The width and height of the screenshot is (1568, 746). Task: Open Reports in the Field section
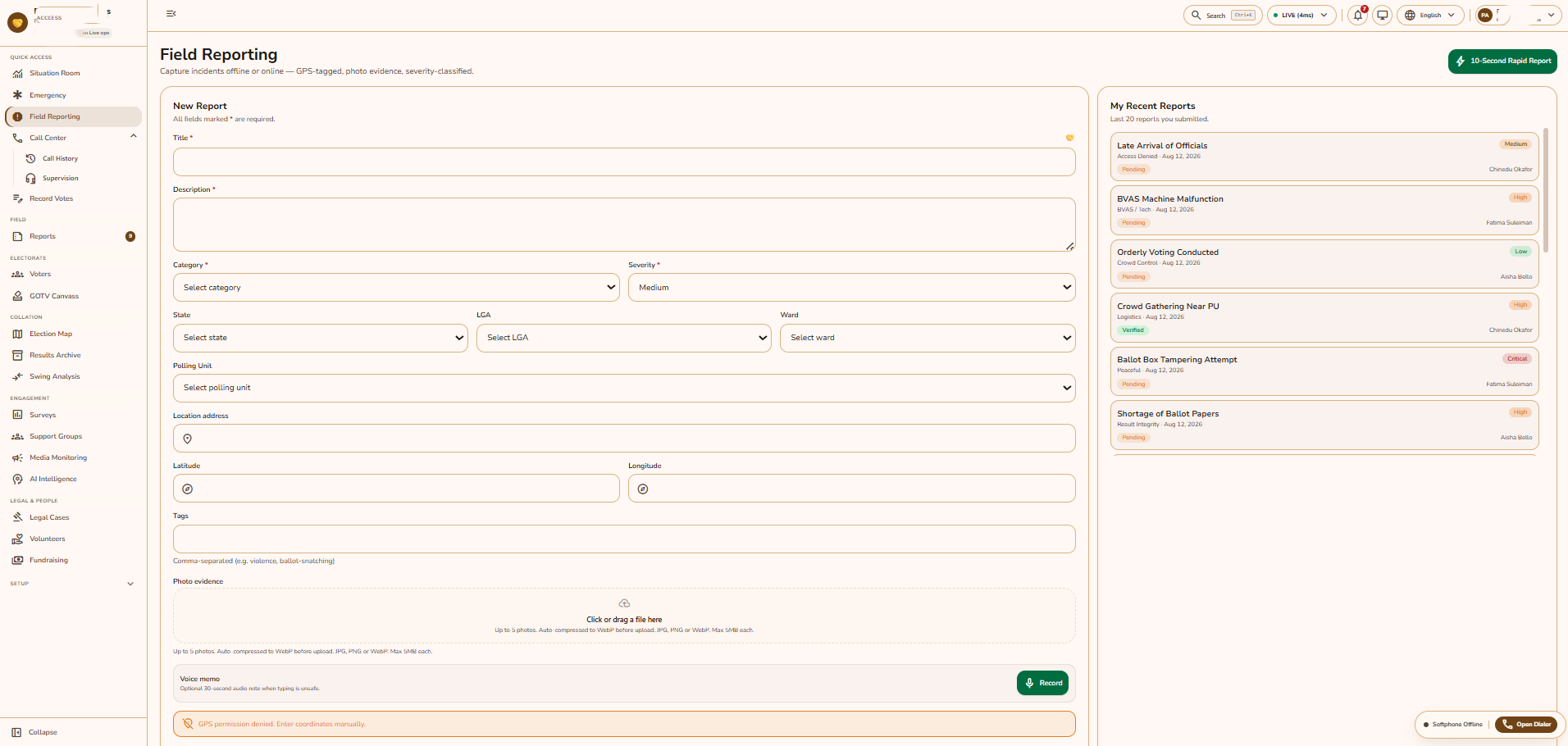point(73,237)
